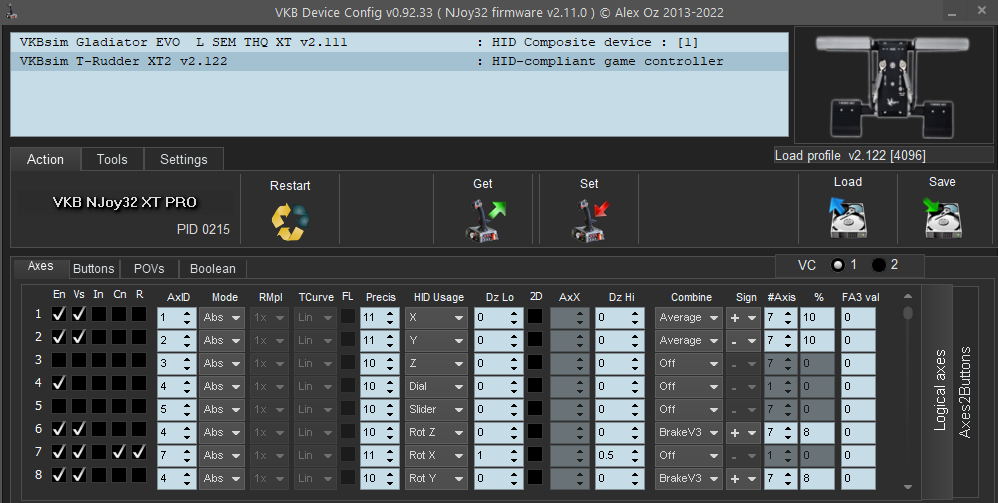Select the VKBsim T-Rudder XT2 device row
Image resolution: width=998 pixels, height=503 pixels.
pyautogui.click(x=399, y=62)
